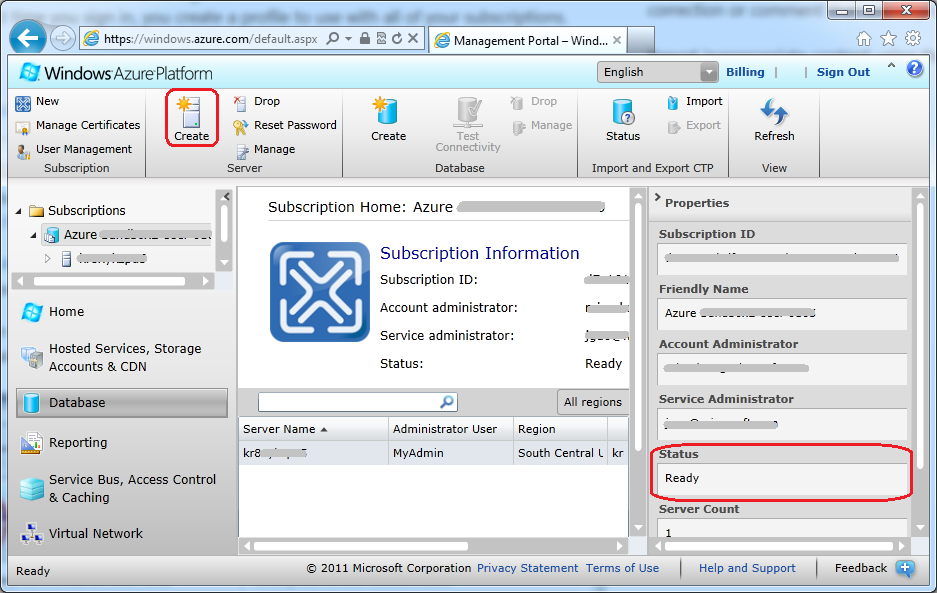Open the Terms of Use link
Image resolution: width=937 pixels, height=593 pixels.
click(x=622, y=568)
